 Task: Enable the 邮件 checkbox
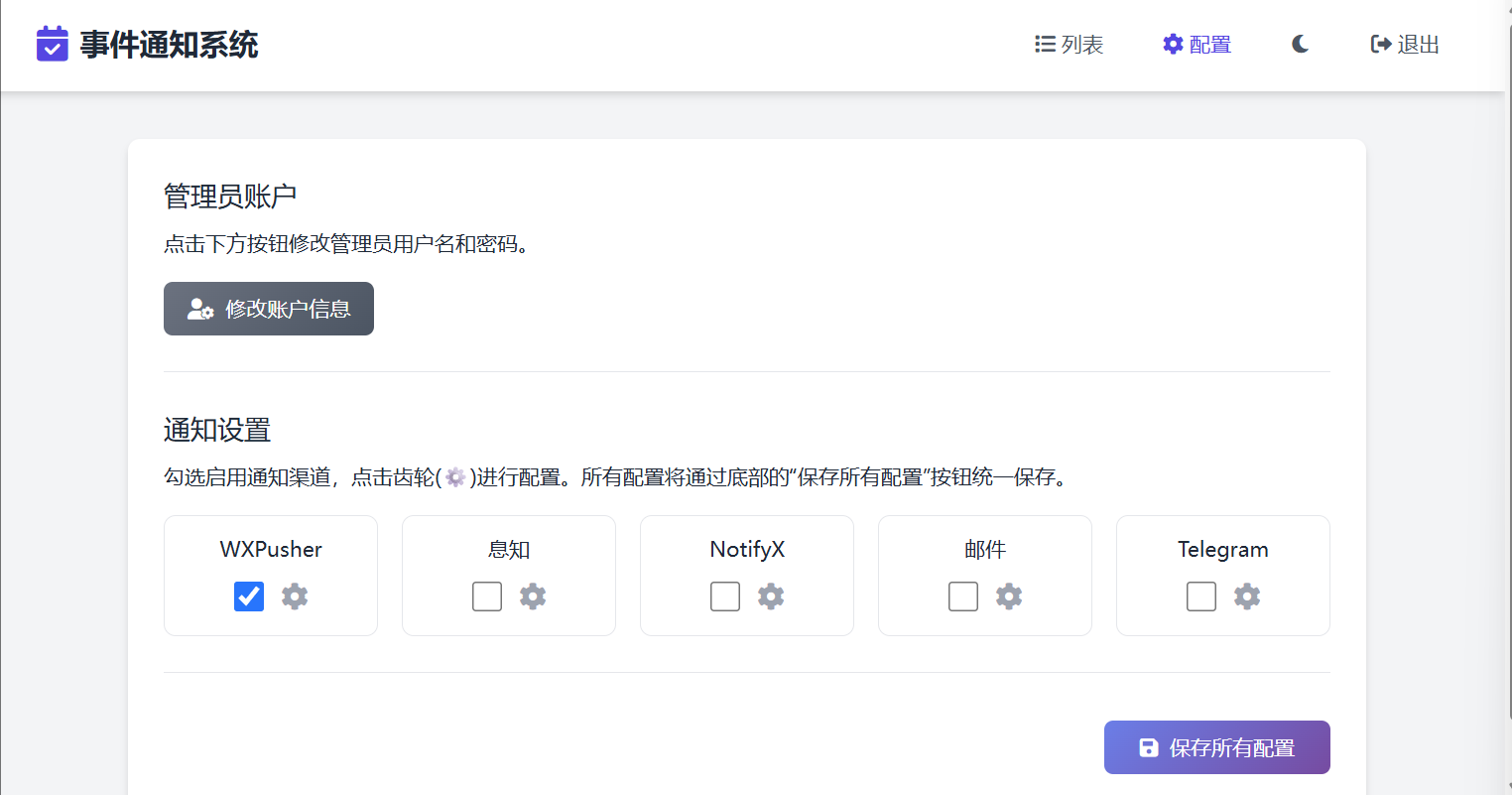963,596
